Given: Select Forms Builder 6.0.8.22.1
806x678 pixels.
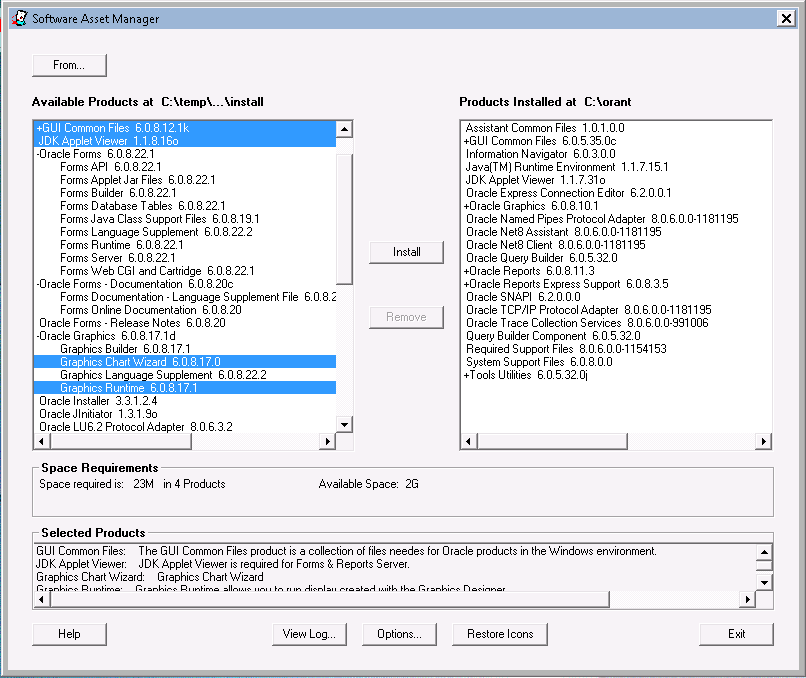Looking at the screenshot, I should (118, 193).
